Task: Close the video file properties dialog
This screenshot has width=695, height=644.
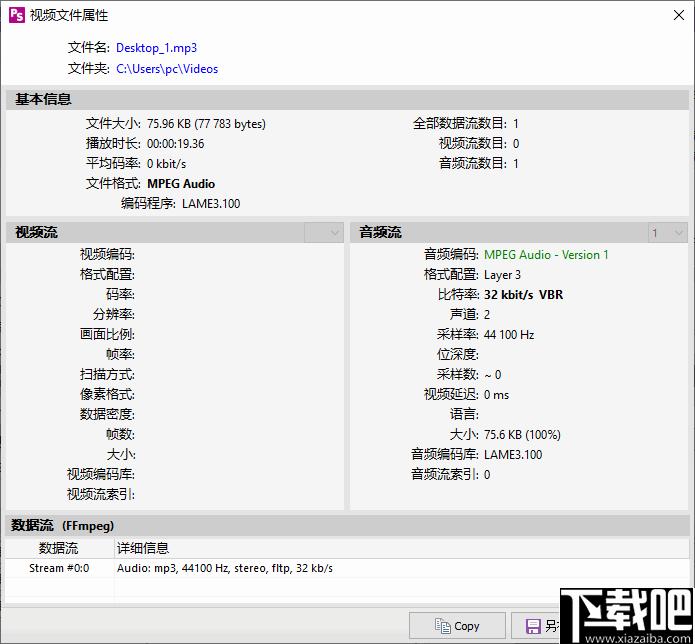Action: pyautogui.click(x=679, y=15)
